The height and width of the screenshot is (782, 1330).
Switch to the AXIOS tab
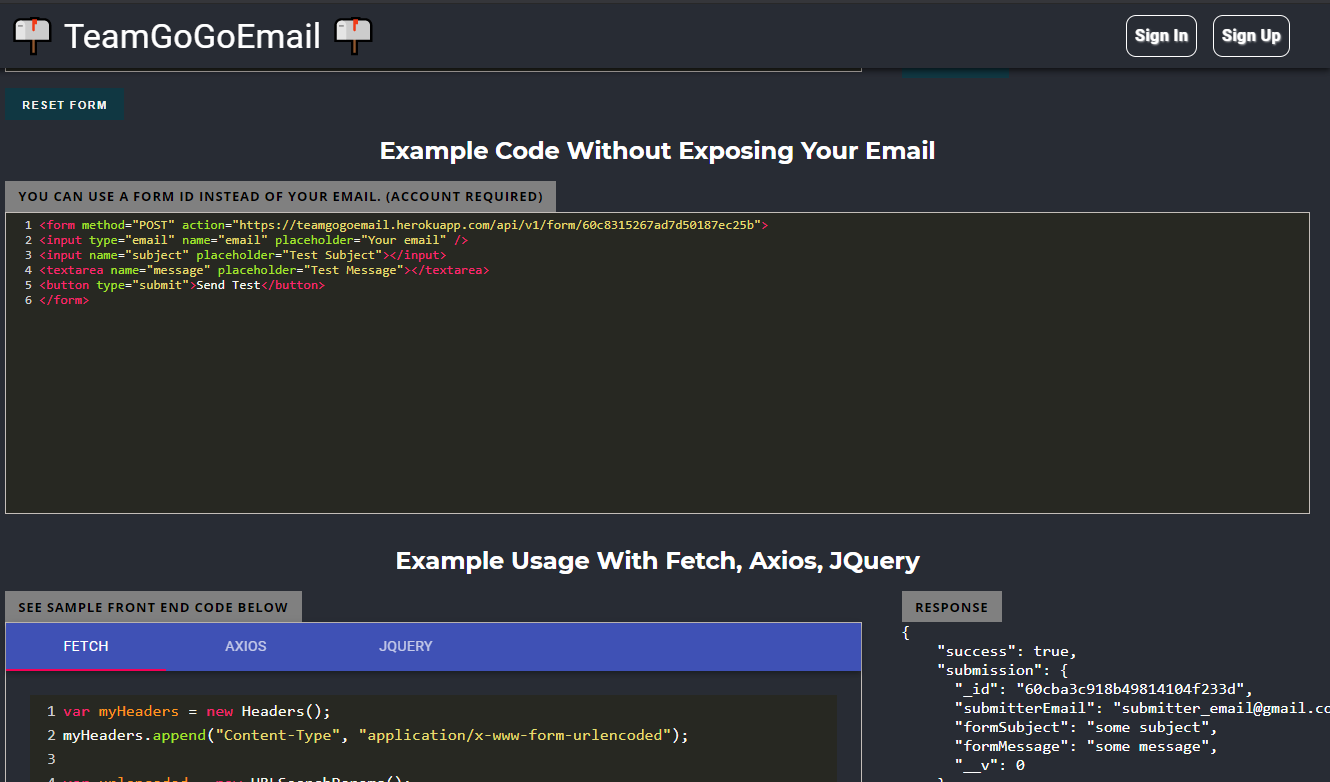point(245,646)
